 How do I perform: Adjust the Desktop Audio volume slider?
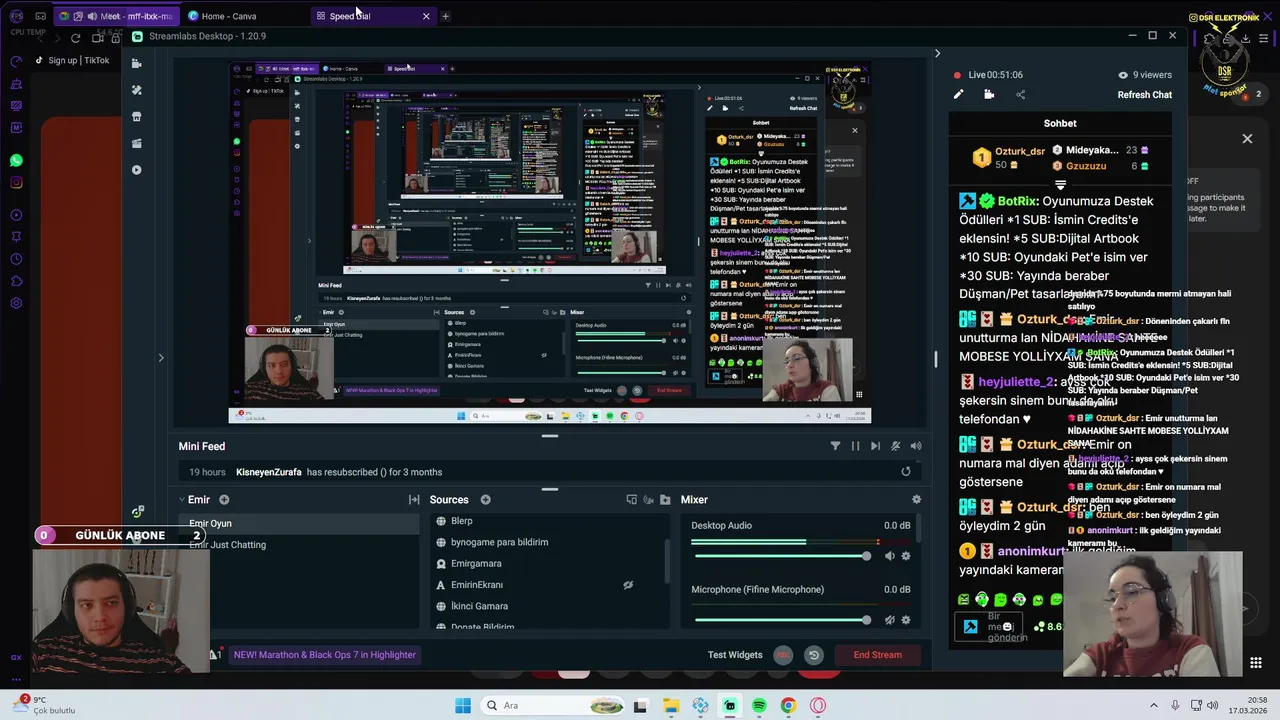[x=782, y=556]
